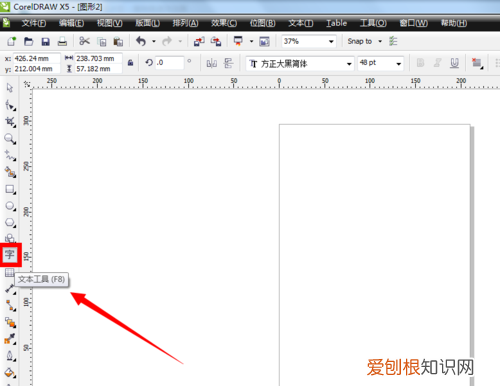Select the Crop tool
The width and height of the screenshot is (500, 386).
click(x=10, y=122)
